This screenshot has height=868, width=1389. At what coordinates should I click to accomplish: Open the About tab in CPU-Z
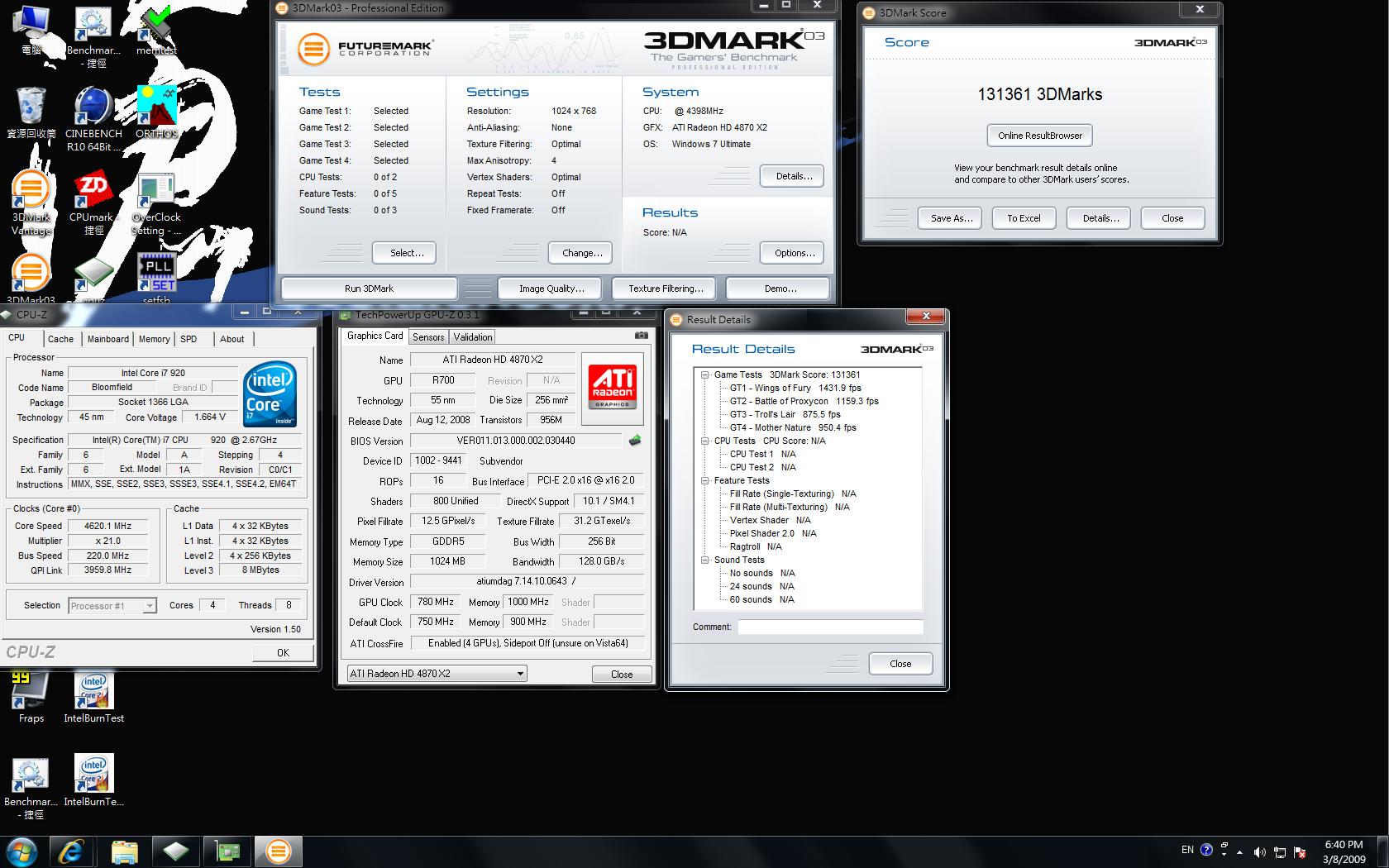(231, 339)
